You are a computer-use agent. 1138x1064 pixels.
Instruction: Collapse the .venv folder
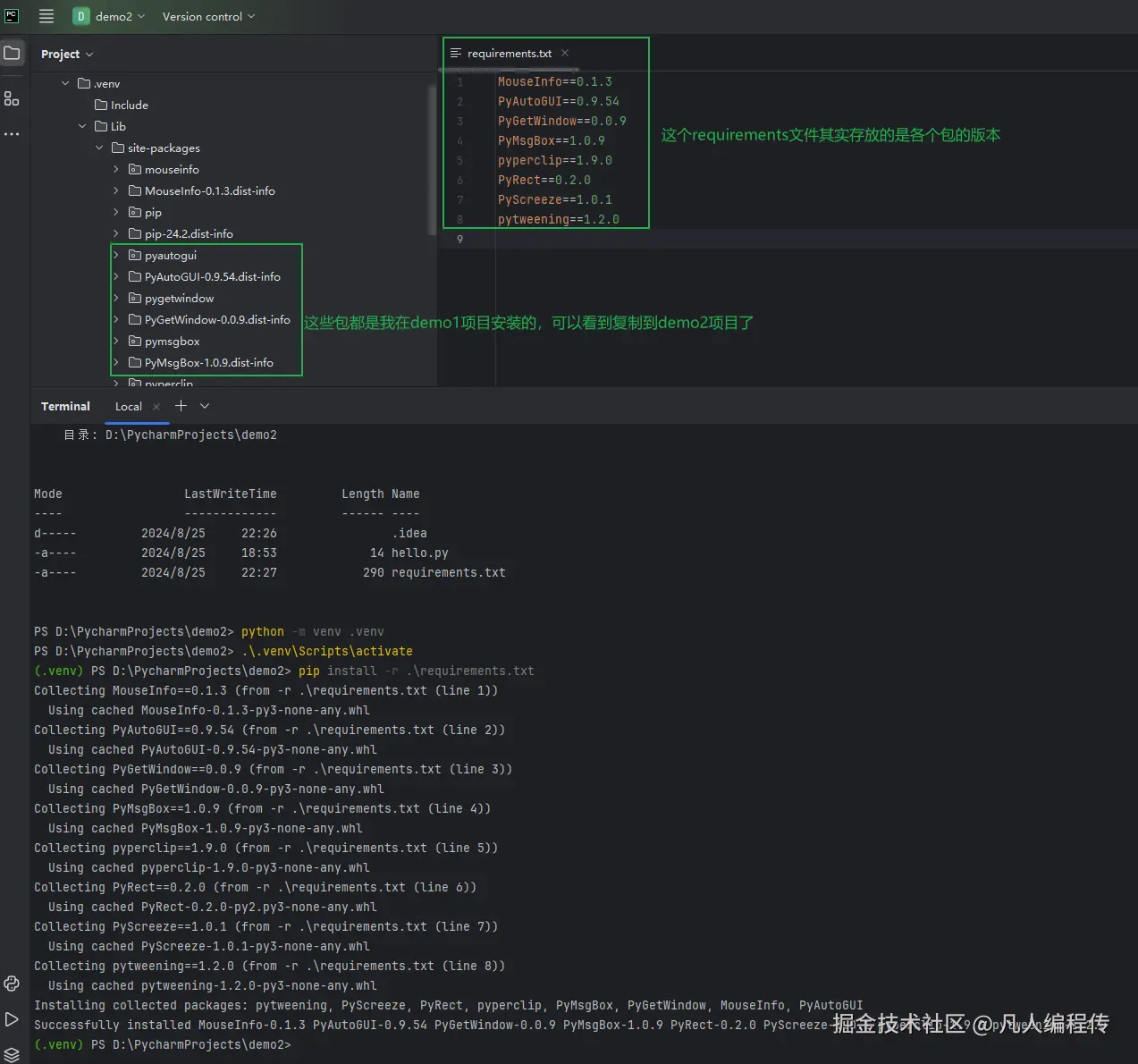(65, 83)
